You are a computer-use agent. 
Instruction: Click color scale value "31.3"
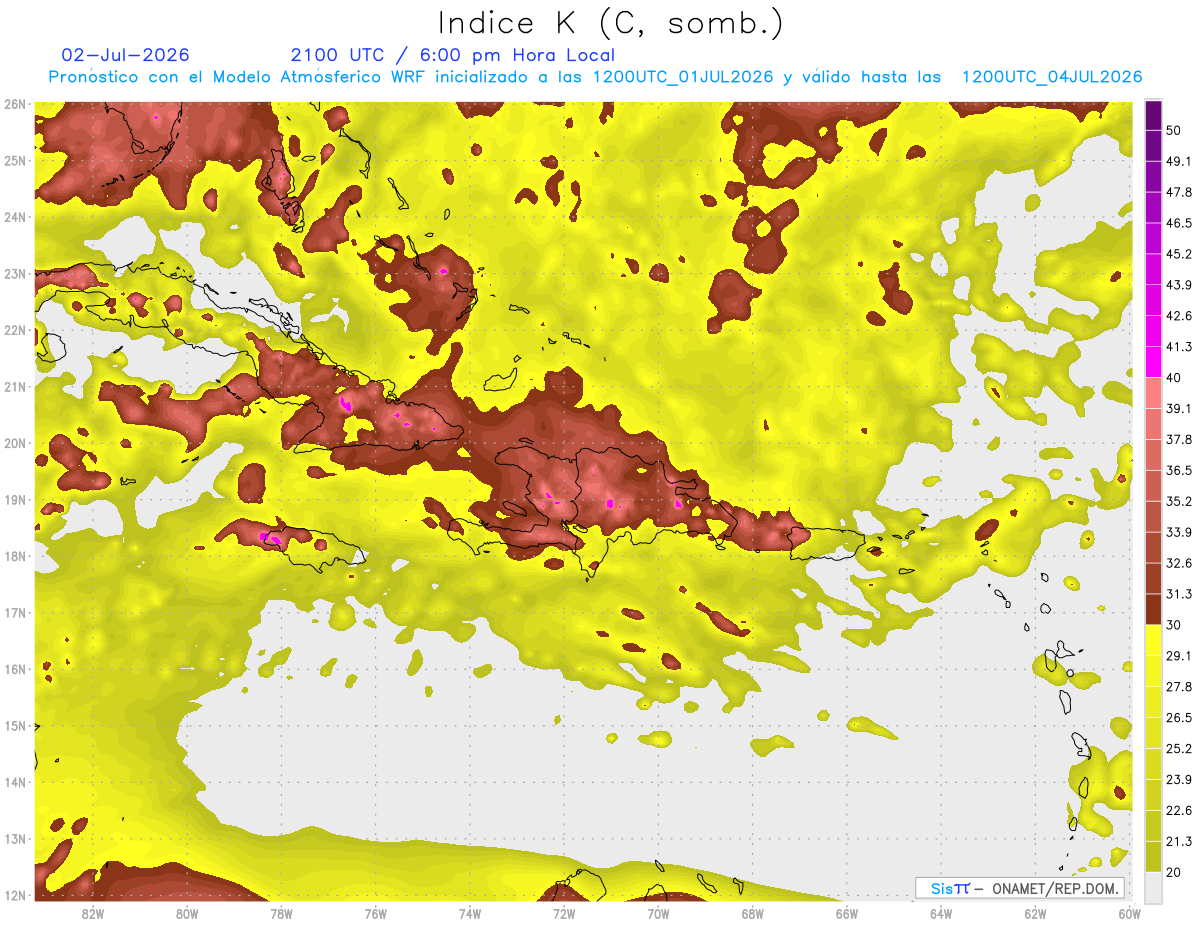[x=1180, y=593]
